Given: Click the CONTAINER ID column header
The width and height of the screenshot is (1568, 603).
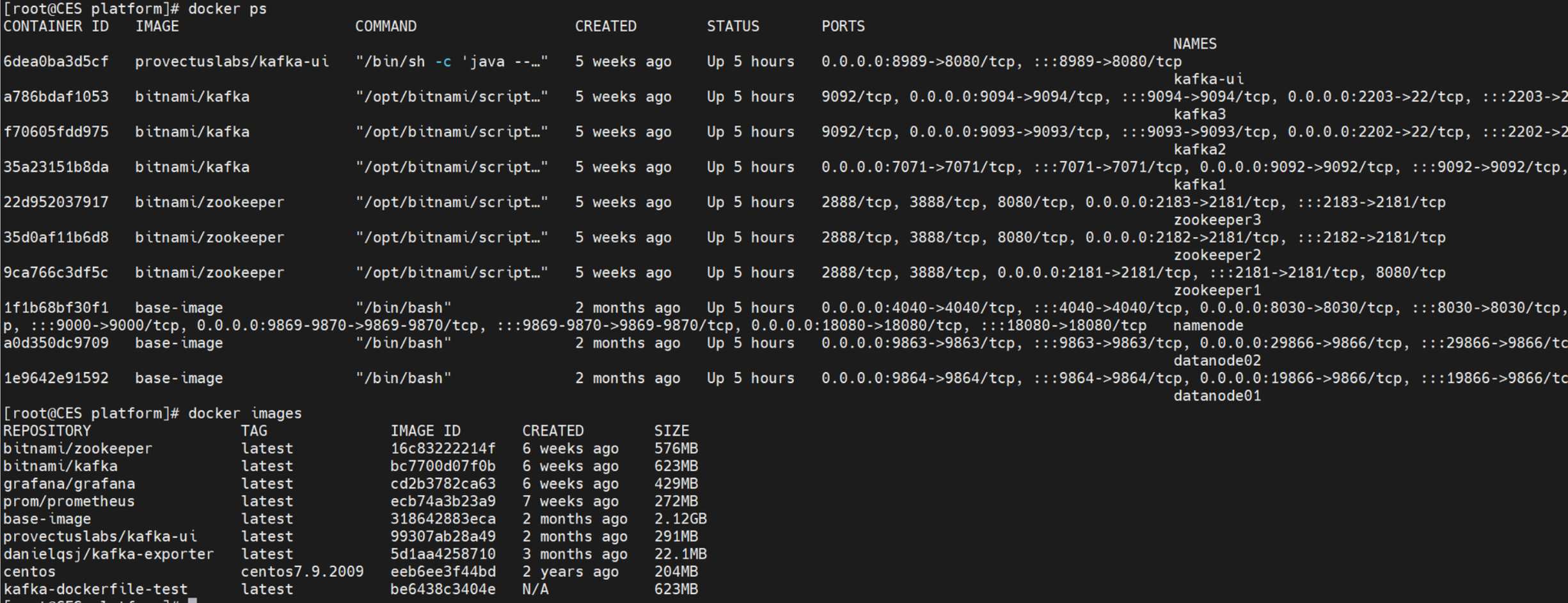Looking at the screenshot, I should [56, 26].
